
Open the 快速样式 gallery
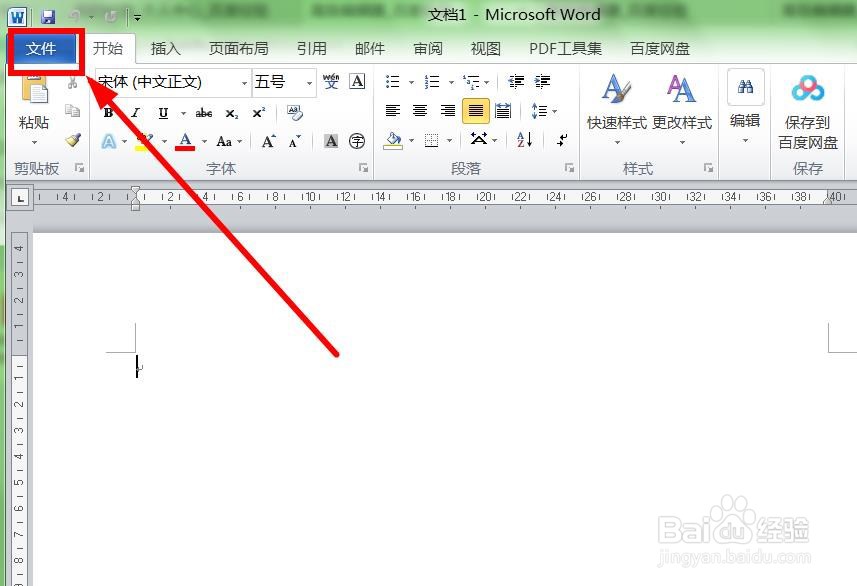(x=617, y=109)
